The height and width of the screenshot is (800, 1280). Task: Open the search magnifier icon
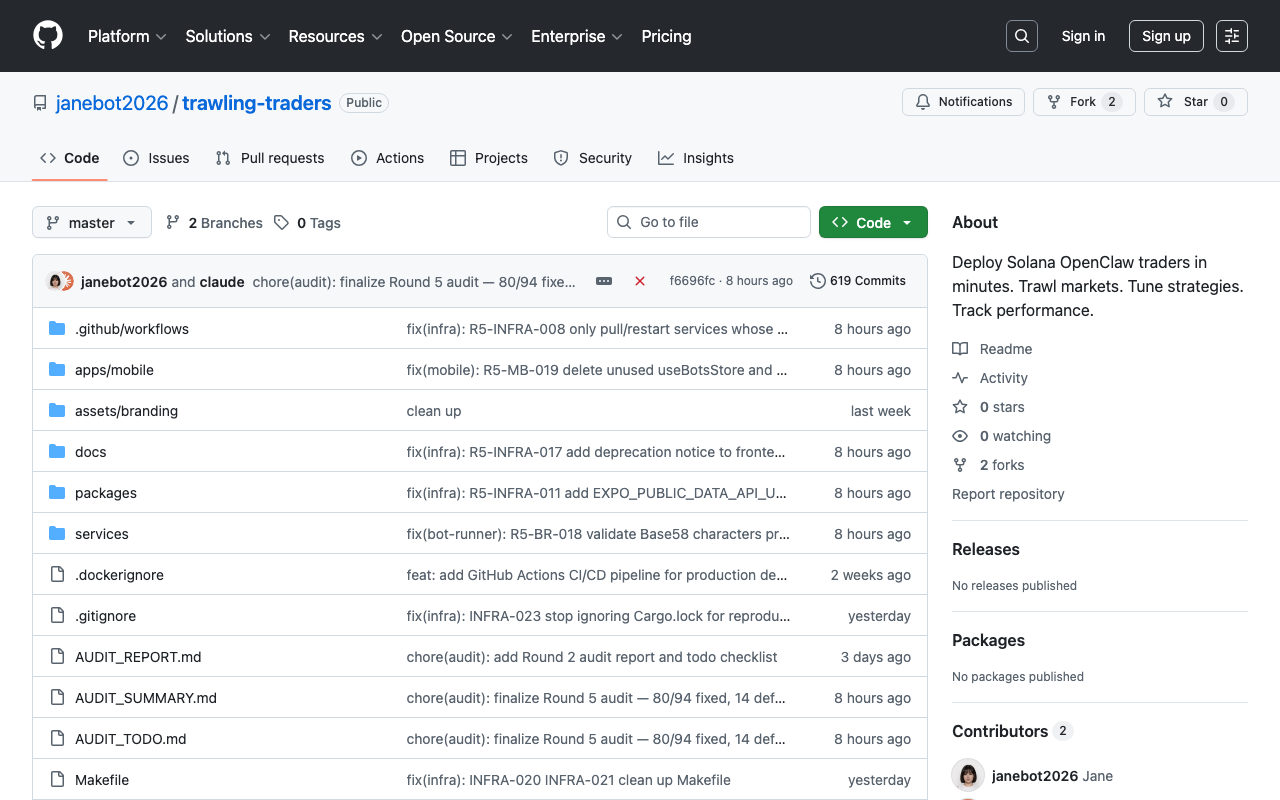[1021, 36]
